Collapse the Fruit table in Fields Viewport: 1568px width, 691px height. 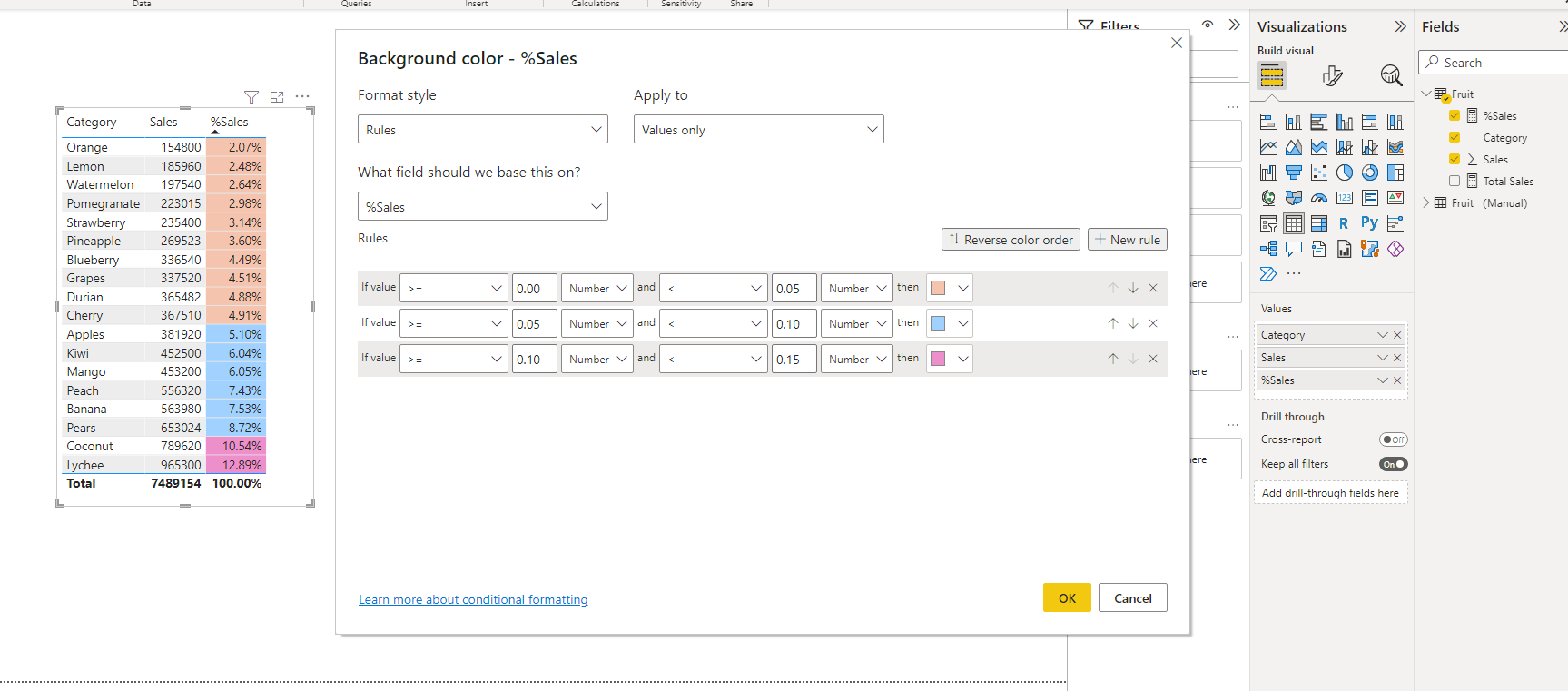pyautogui.click(x=1426, y=94)
